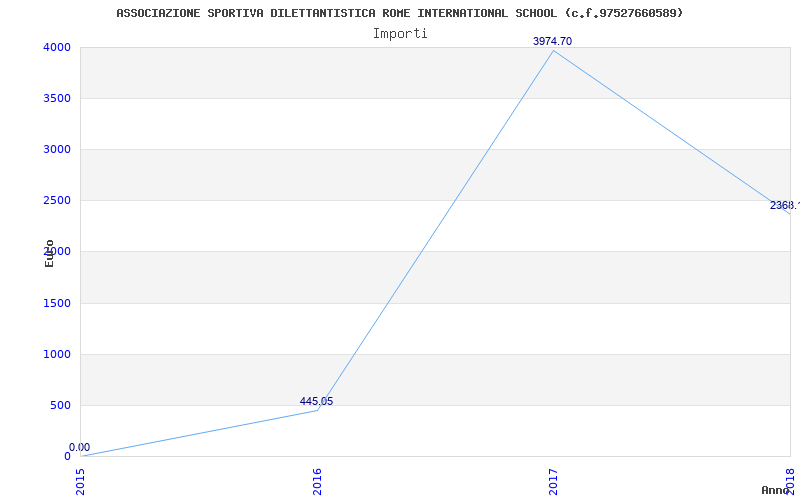Screen dimensions: 800x500
Task: Click the 3500 y-axis tick label
Action: [57, 98]
